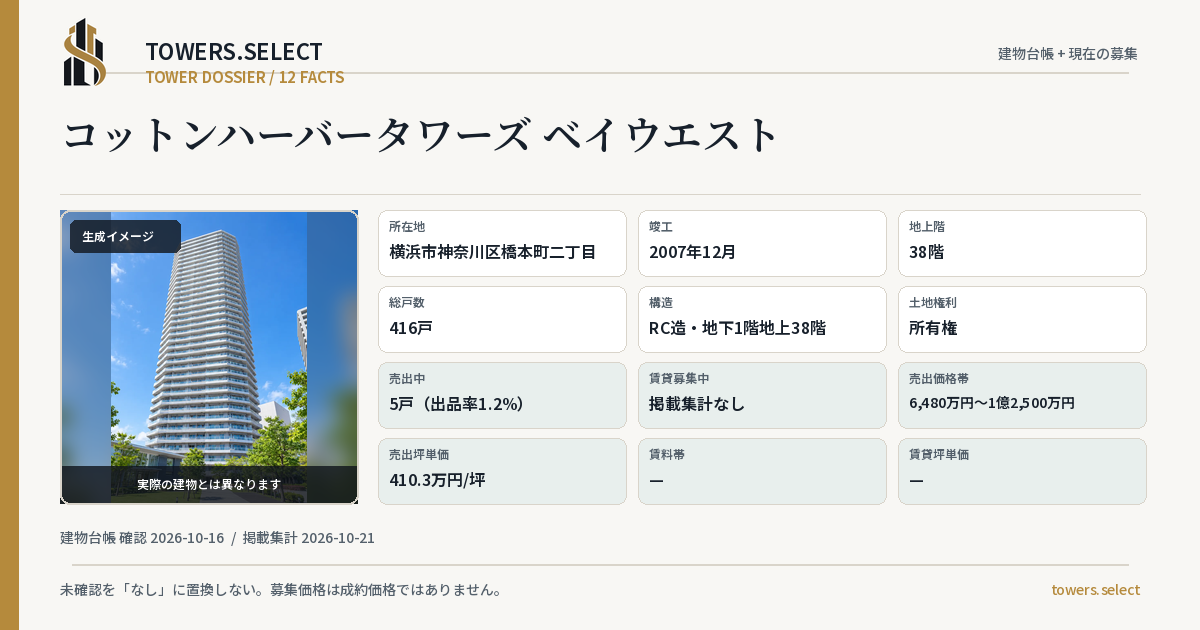Open the towers.select footer link

tap(1095, 590)
